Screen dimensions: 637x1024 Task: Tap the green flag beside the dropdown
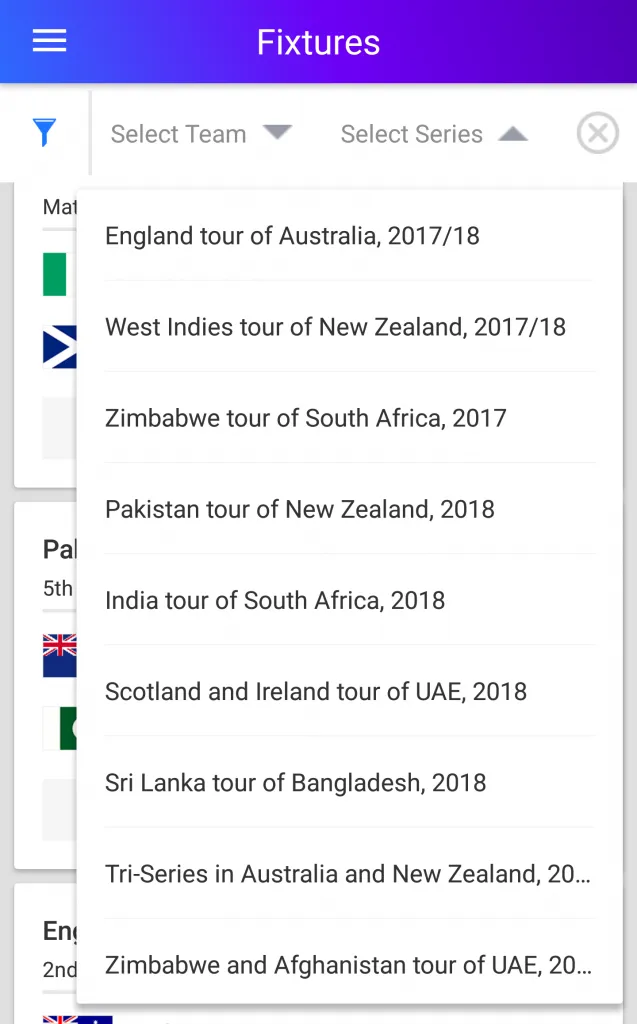[x=55, y=274]
